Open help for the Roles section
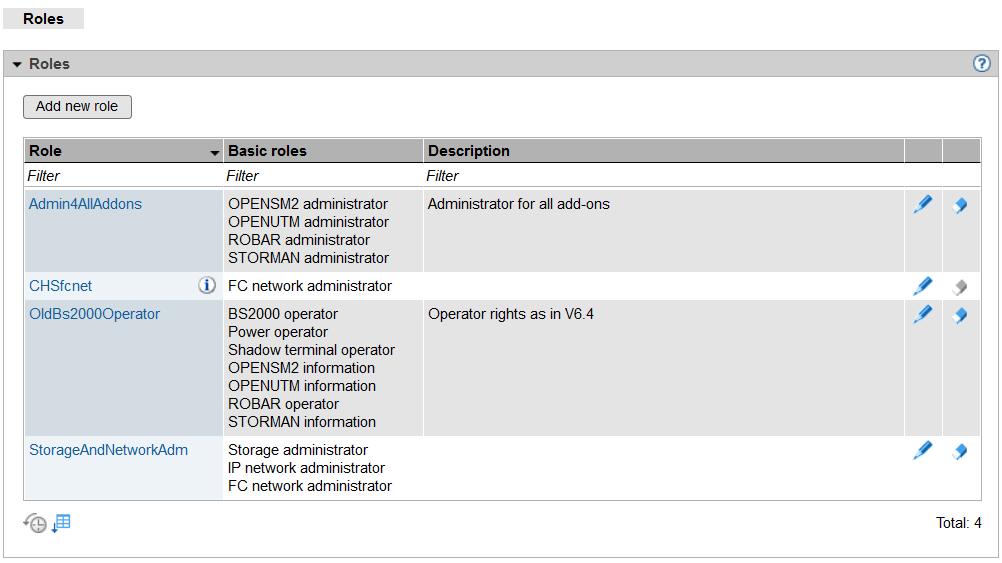The height and width of the screenshot is (563, 1002). (x=981, y=64)
